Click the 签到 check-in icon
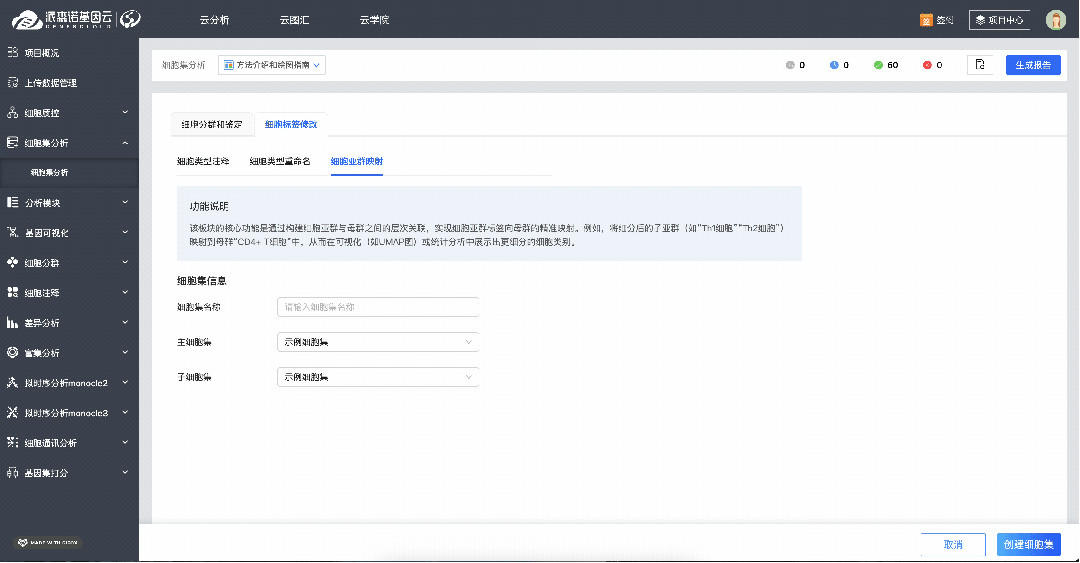 coord(926,20)
